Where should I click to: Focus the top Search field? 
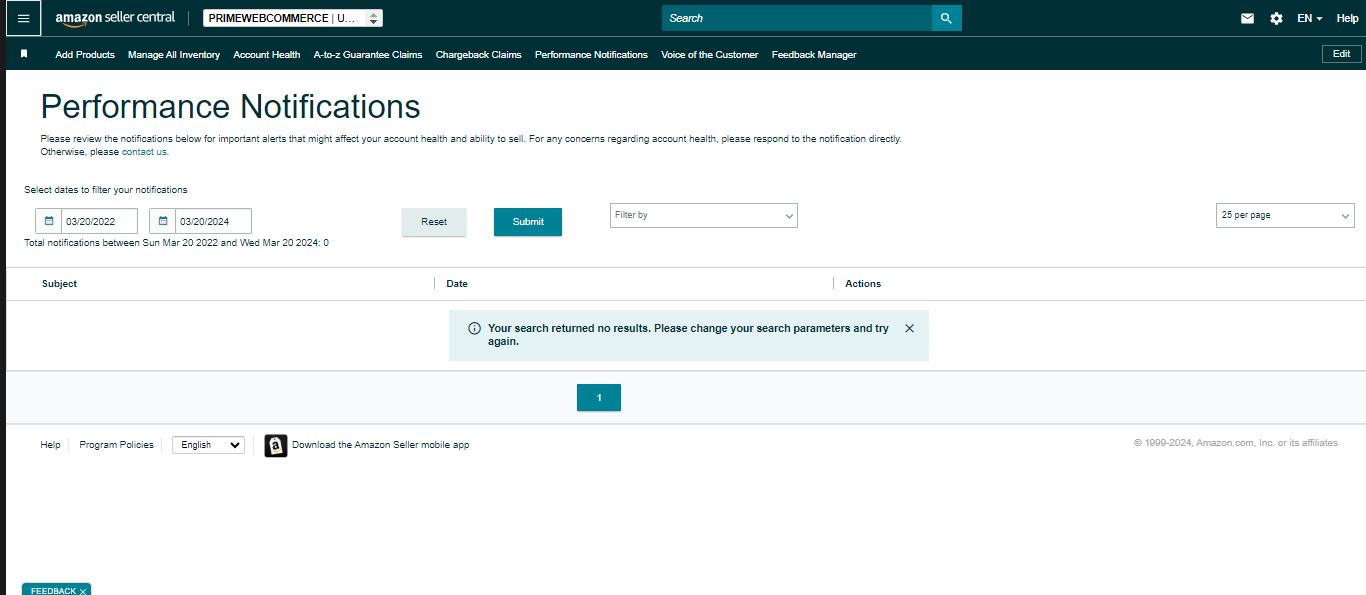[x=797, y=18]
